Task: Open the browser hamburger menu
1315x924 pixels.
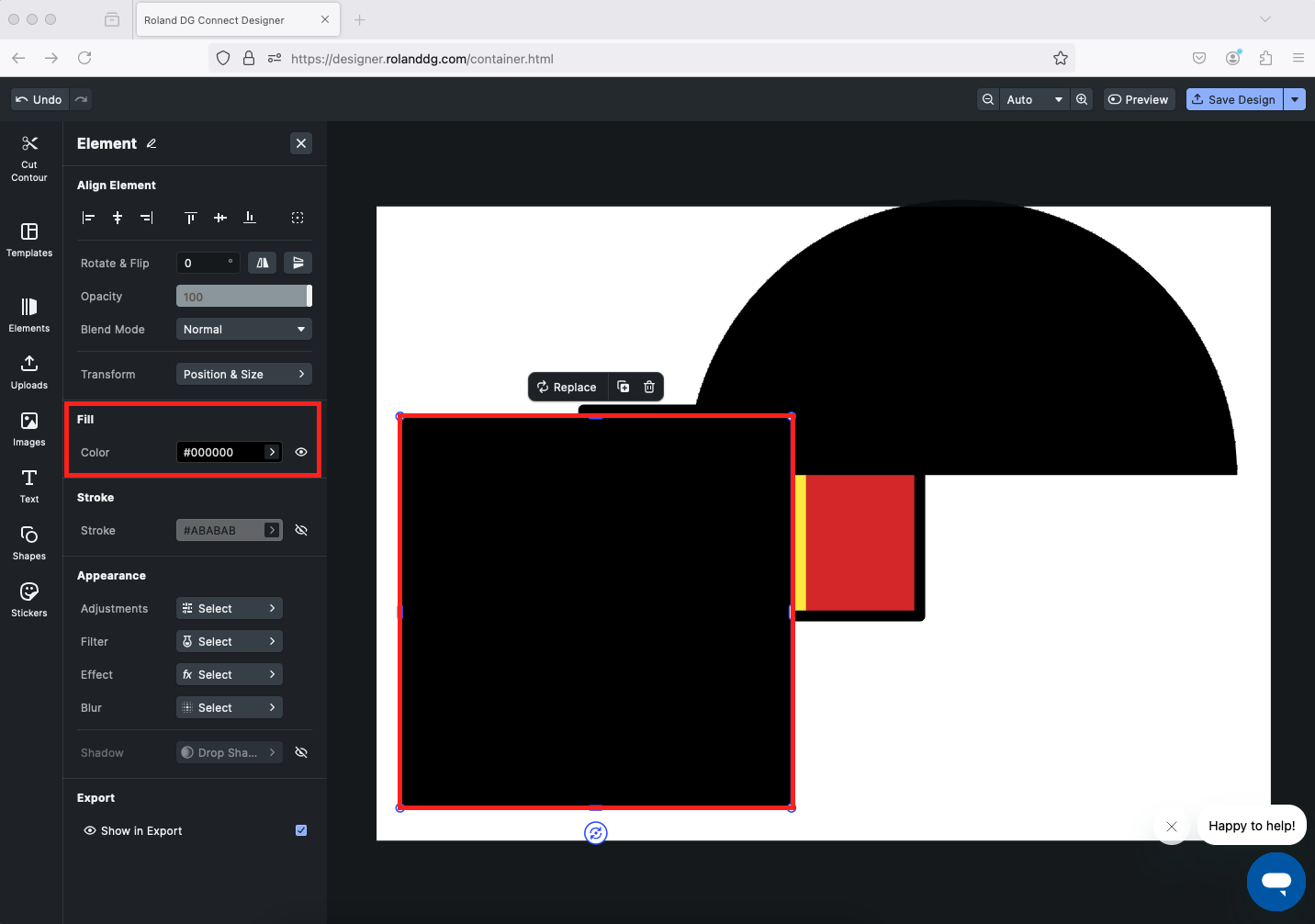Action: click(1298, 58)
